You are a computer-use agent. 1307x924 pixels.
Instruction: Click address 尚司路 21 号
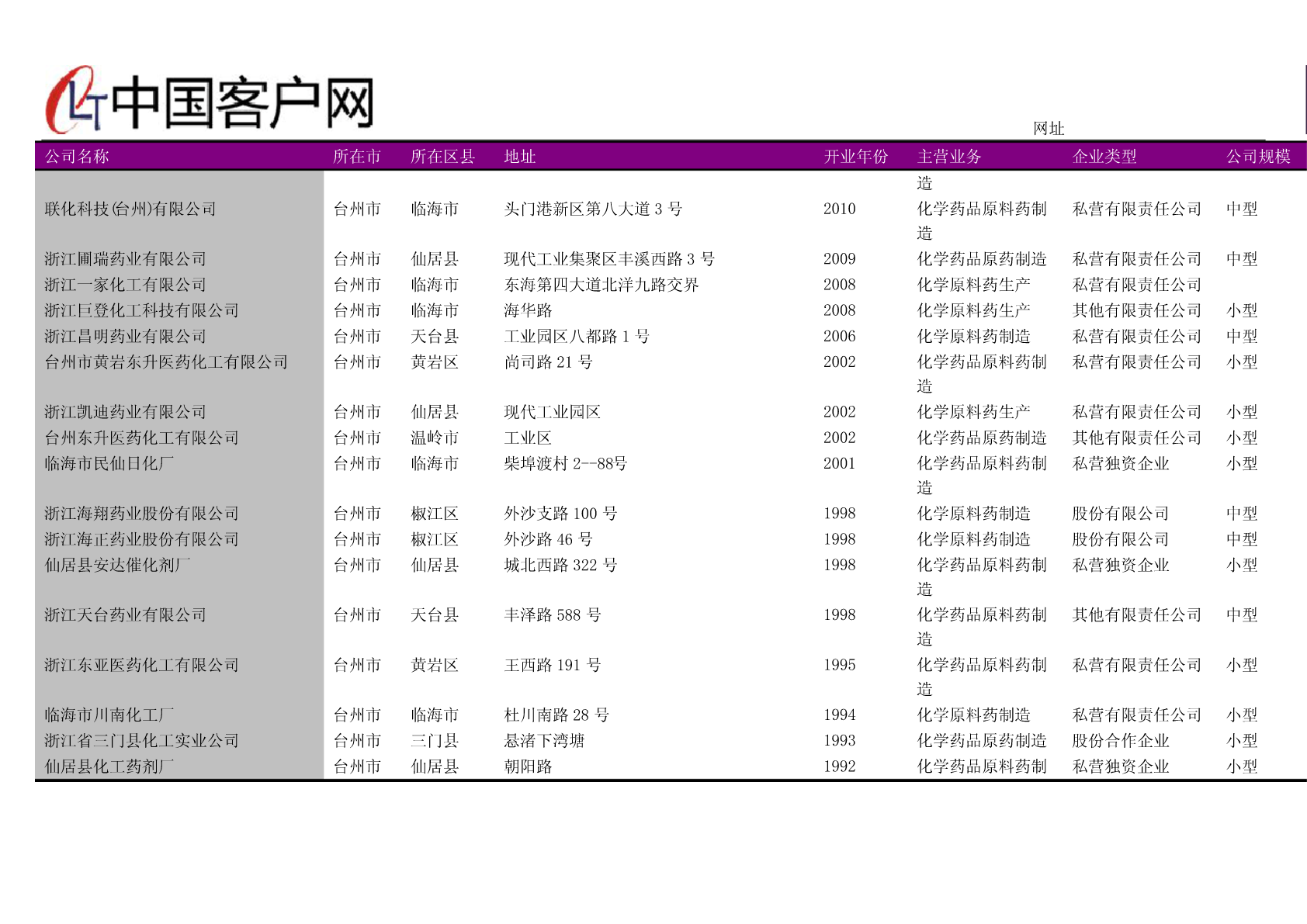pyautogui.click(x=549, y=362)
